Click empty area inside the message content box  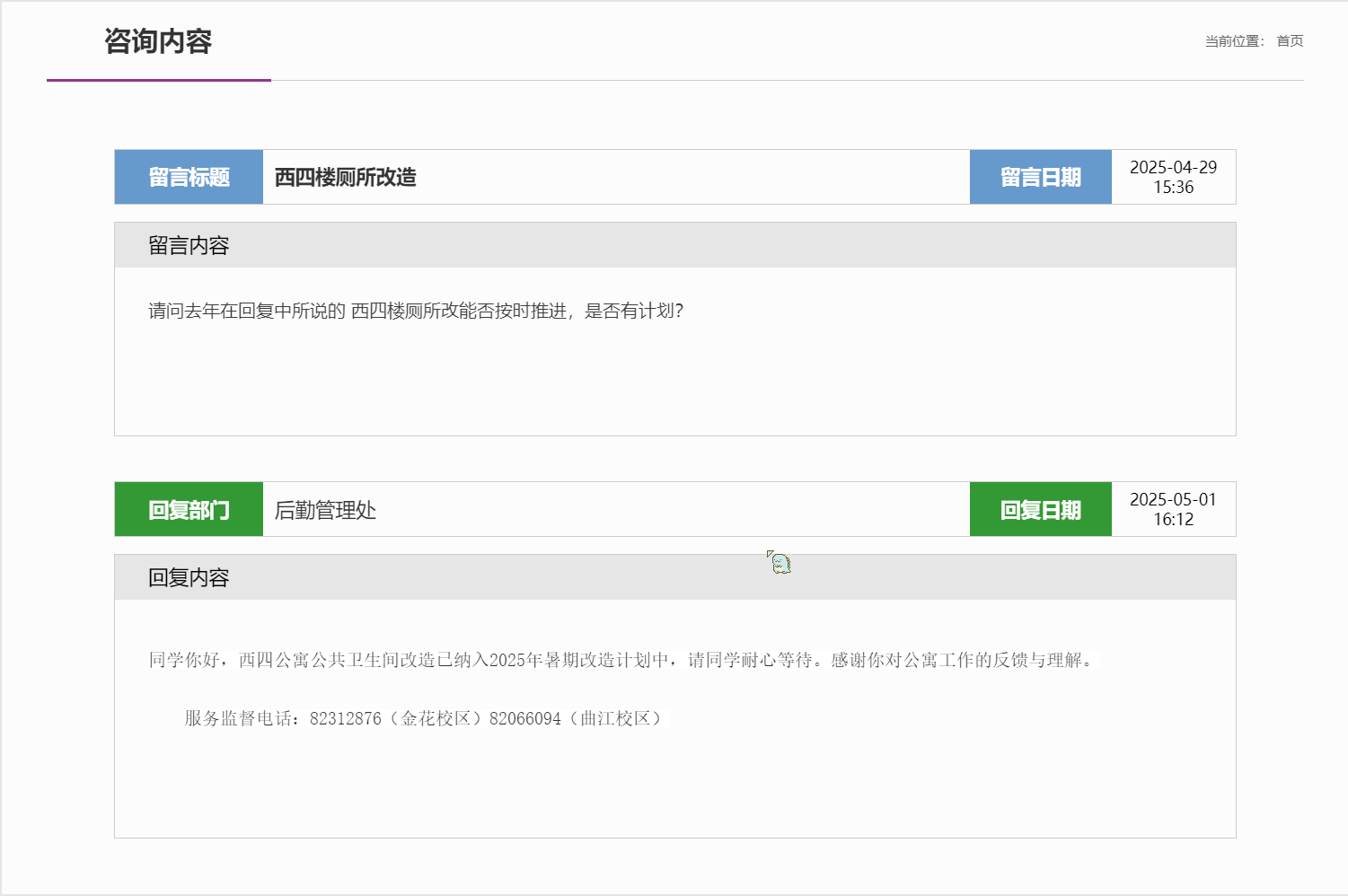675,386
